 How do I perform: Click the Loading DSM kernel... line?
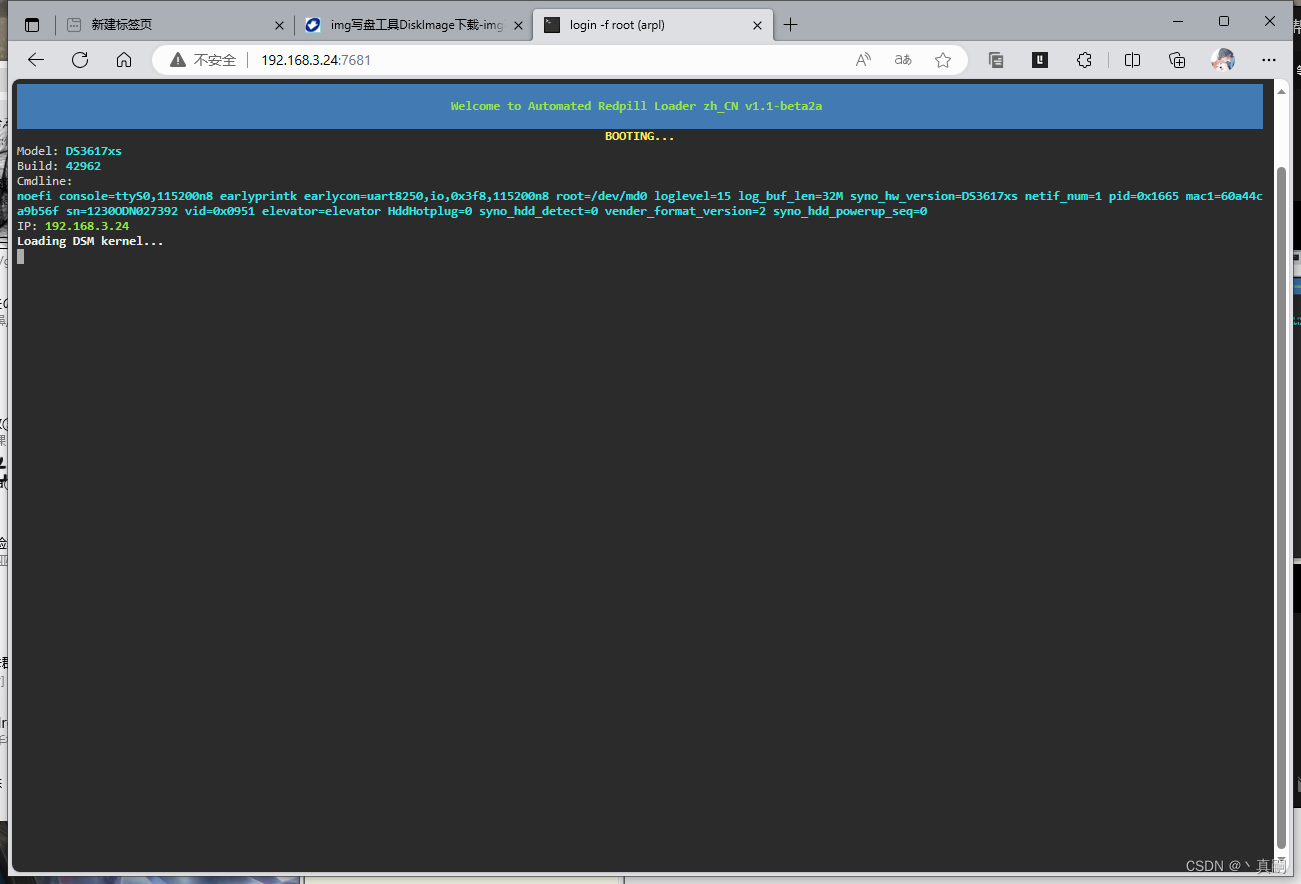tap(90, 241)
